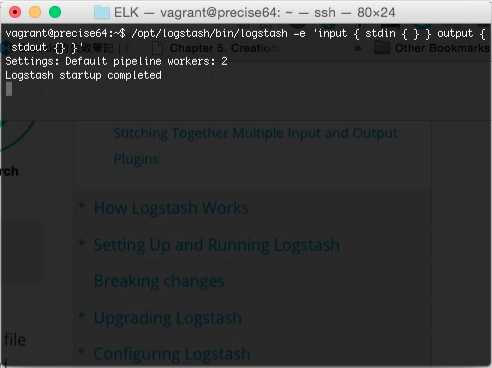
Task: Expand the Upgrading Logstash section
Action: tap(82, 315)
